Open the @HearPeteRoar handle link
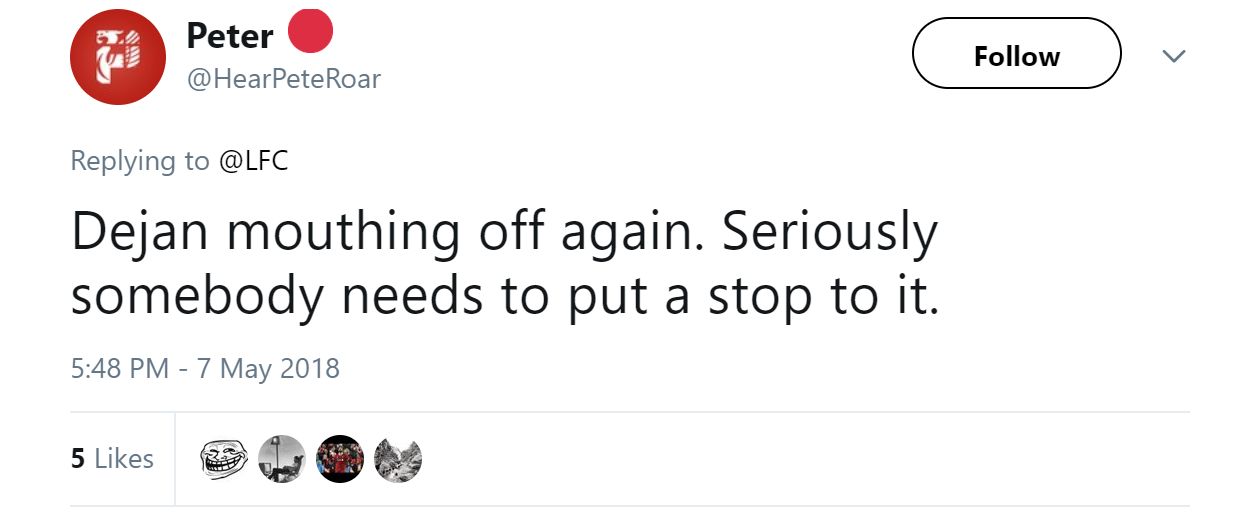Screen dimensions: 1256x524 click(x=283, y=79)
